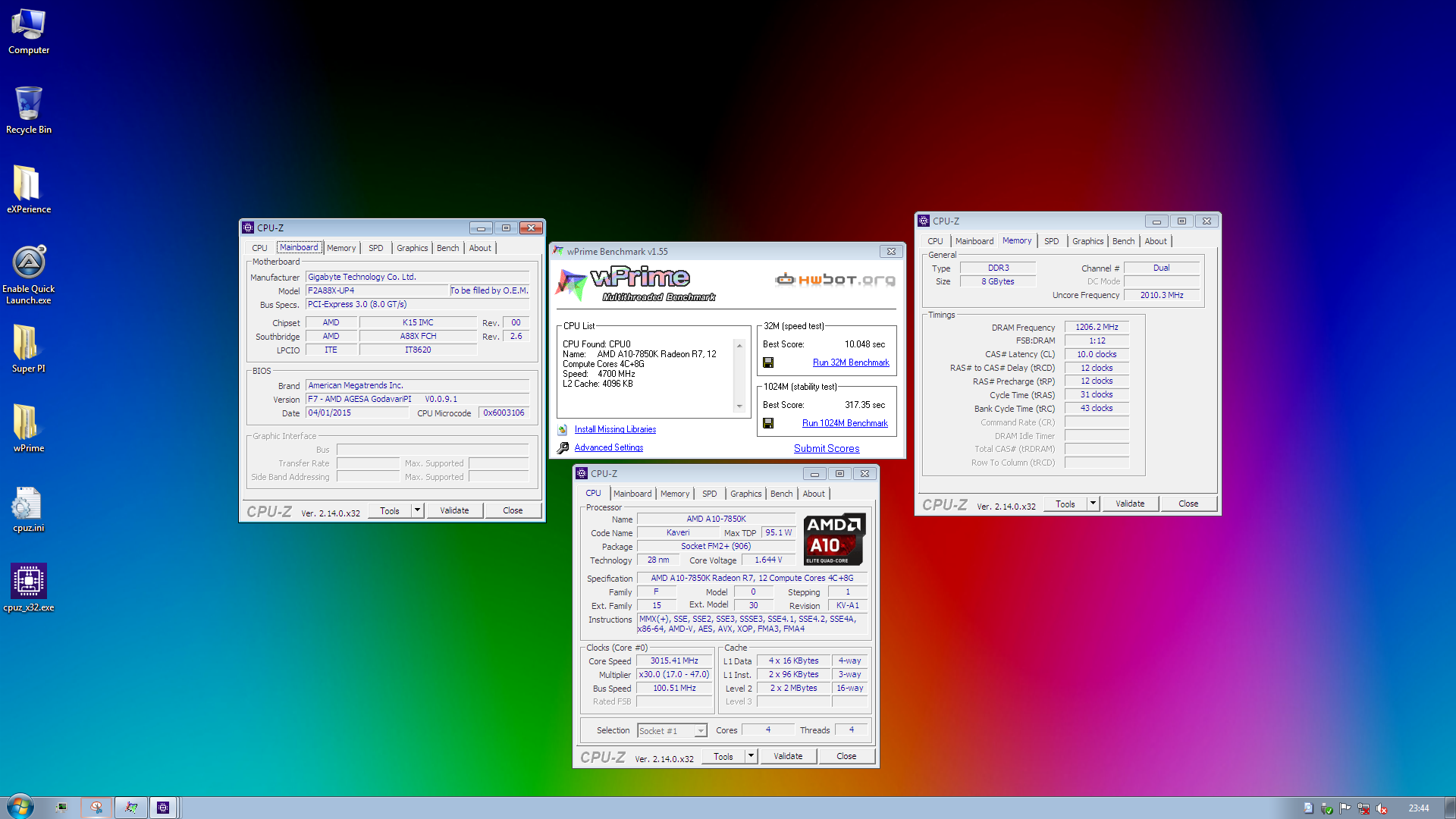Open the Windows Start menu orb
1456x819 pixels.
click(x=20, y=807)
